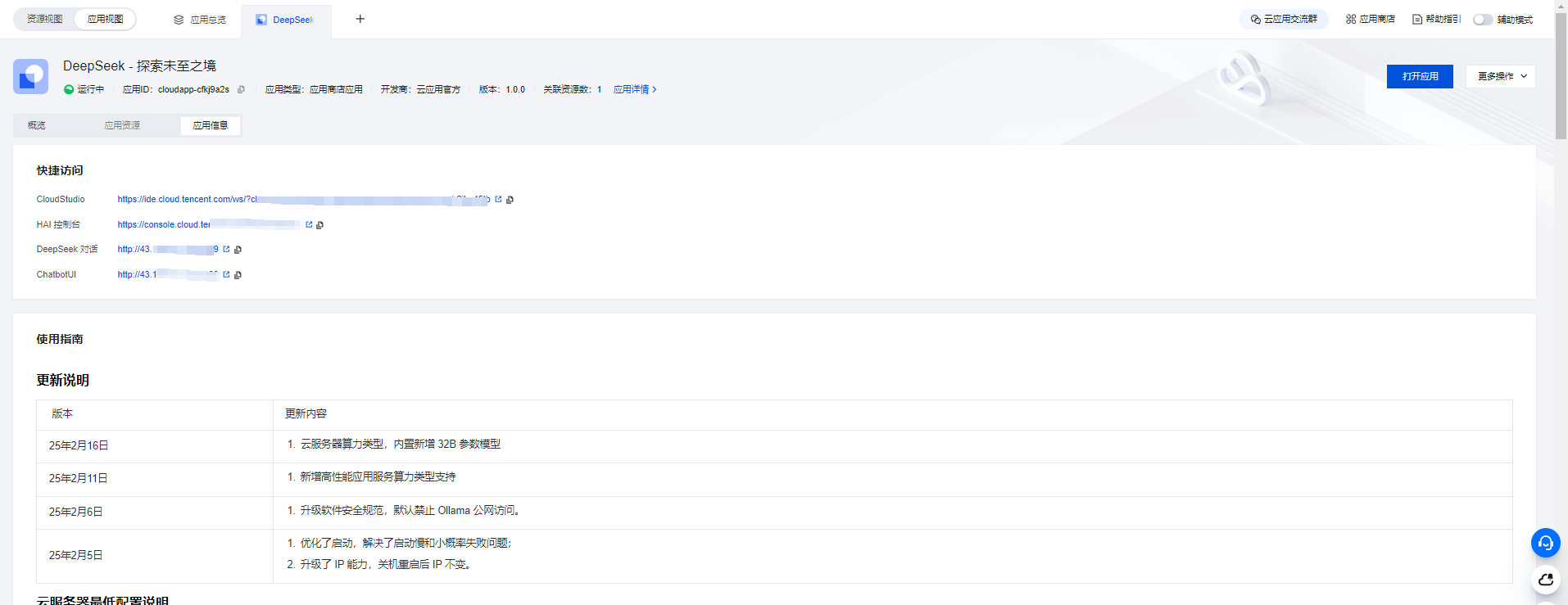Screen dimensions: 1568x605
Task: Copy the CloudStudio URL
Action: pyautogui.click(x=510, y=200)
